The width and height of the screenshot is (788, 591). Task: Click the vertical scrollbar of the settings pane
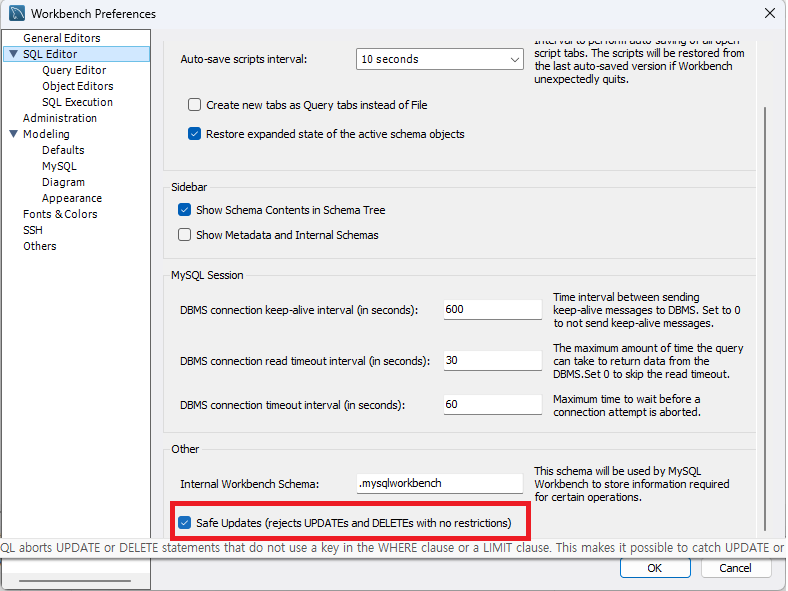tap(765, 318)
